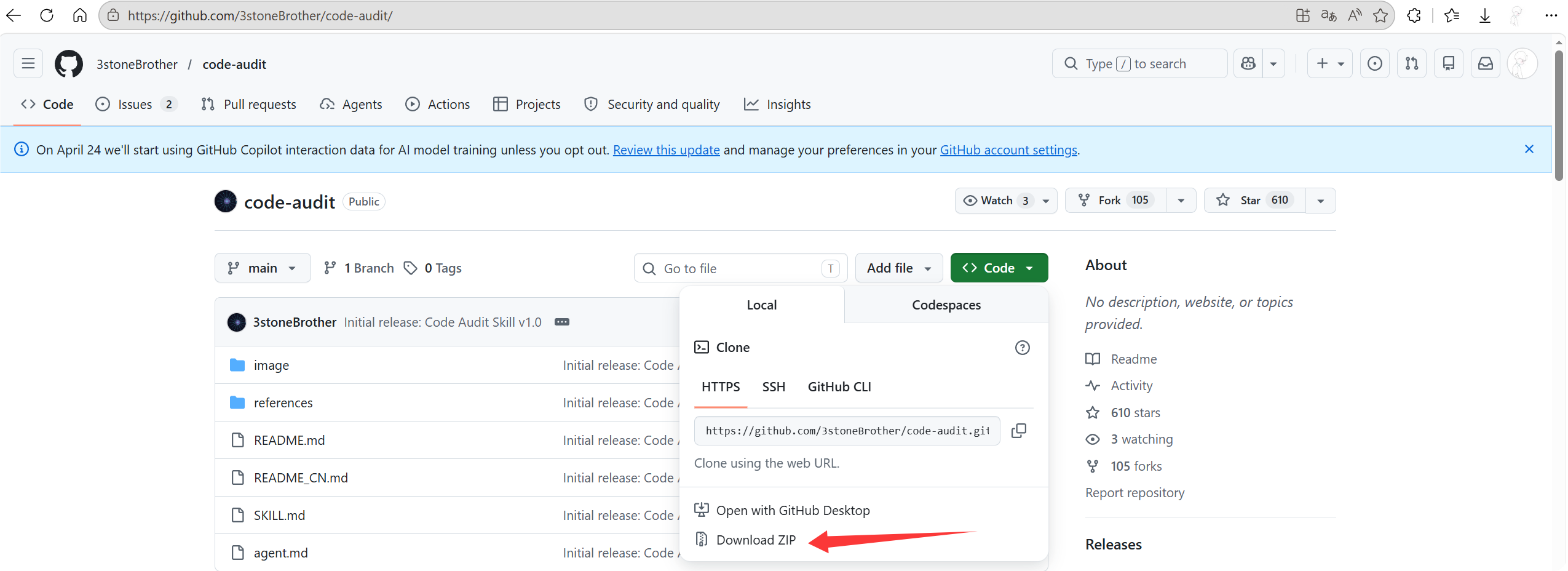
Task: Open the notifications inbox icon
Action: pyautogui.click(x=1486, y=63)
